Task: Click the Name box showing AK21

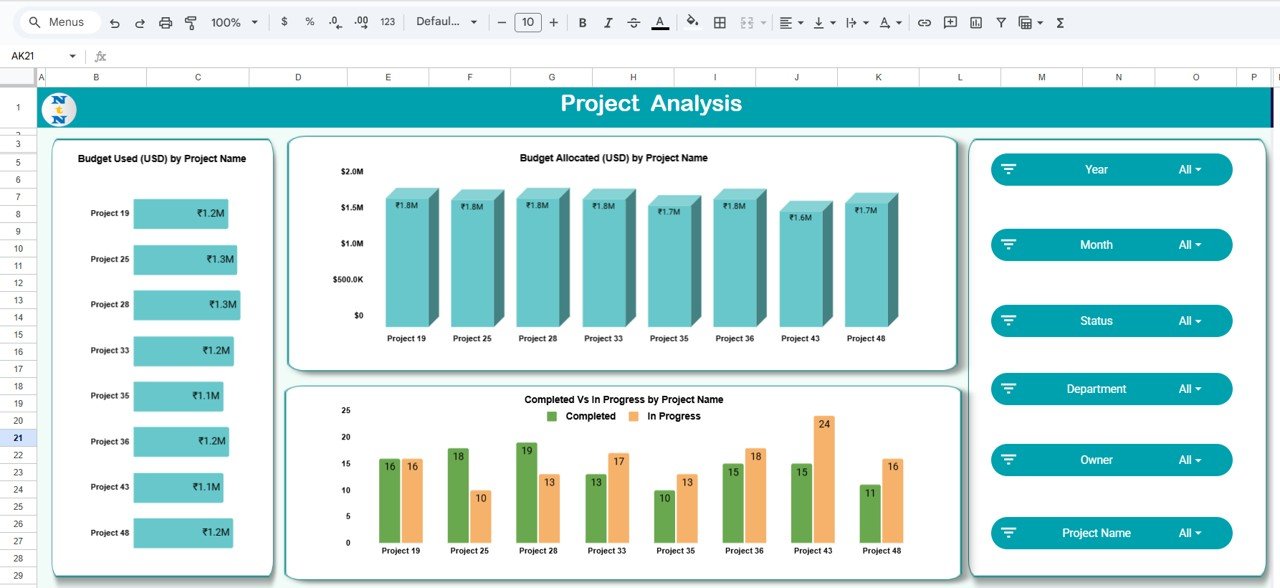Action: [x=42, y=56]
